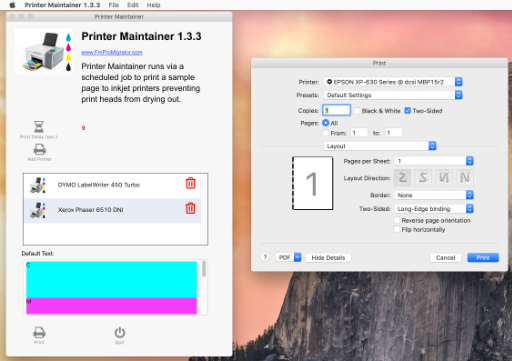The height and width of the screenshot is (361, 512).
Task: Open the Edit menu
Action: pyautogui.click(x=133, y=5)
